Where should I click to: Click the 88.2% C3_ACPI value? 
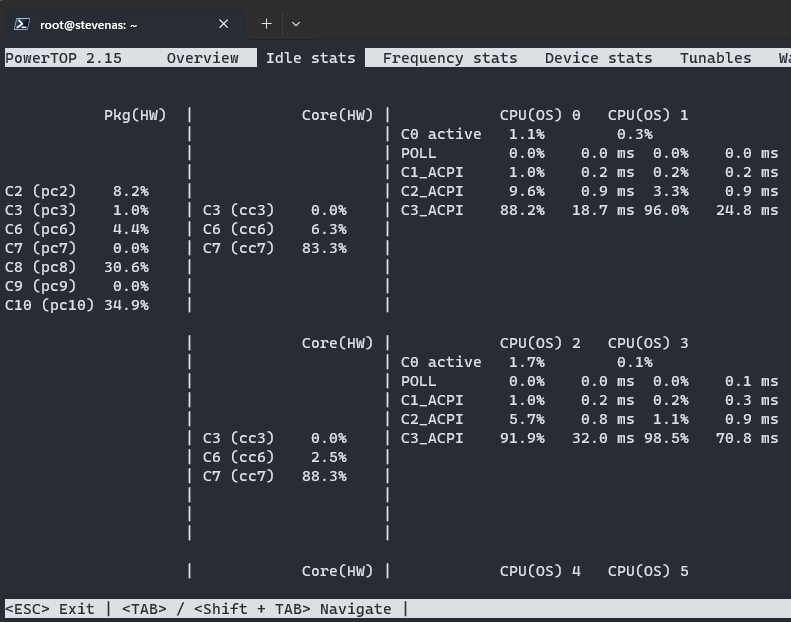(522, 210)
